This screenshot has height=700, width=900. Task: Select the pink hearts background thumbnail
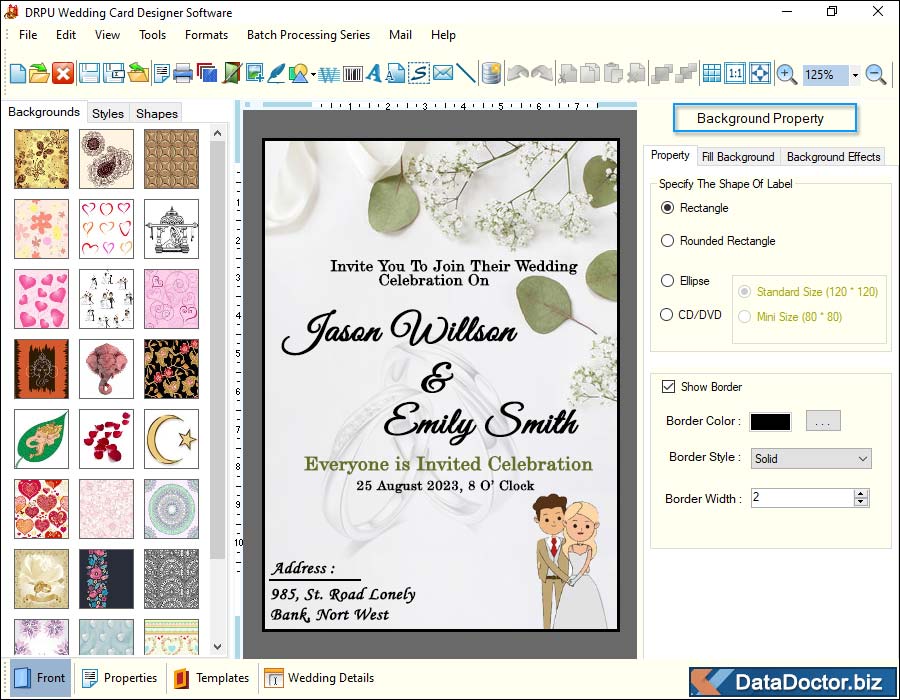click(x=41, y=299)
